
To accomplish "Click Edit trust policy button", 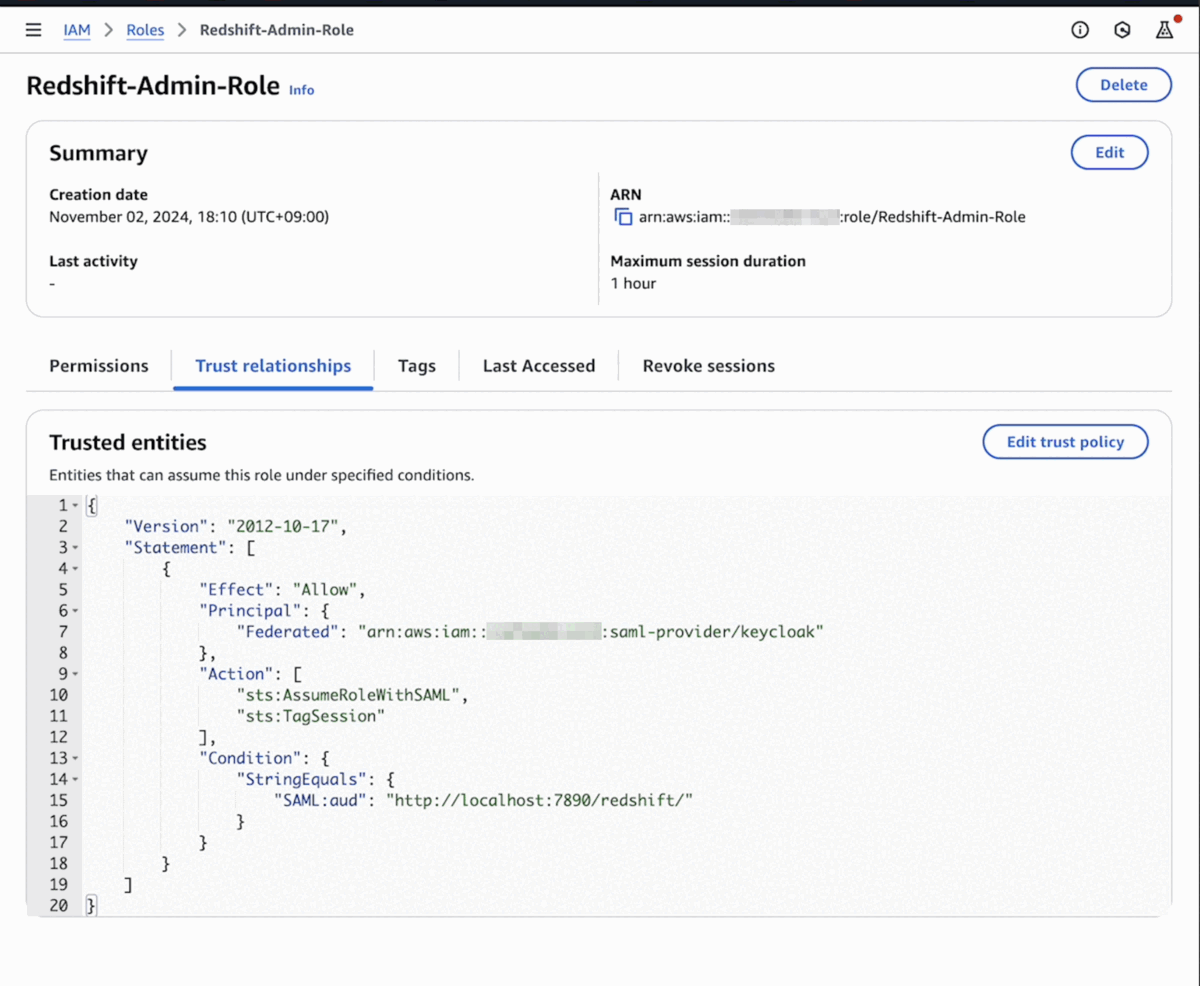I will tap(1065, 442).
